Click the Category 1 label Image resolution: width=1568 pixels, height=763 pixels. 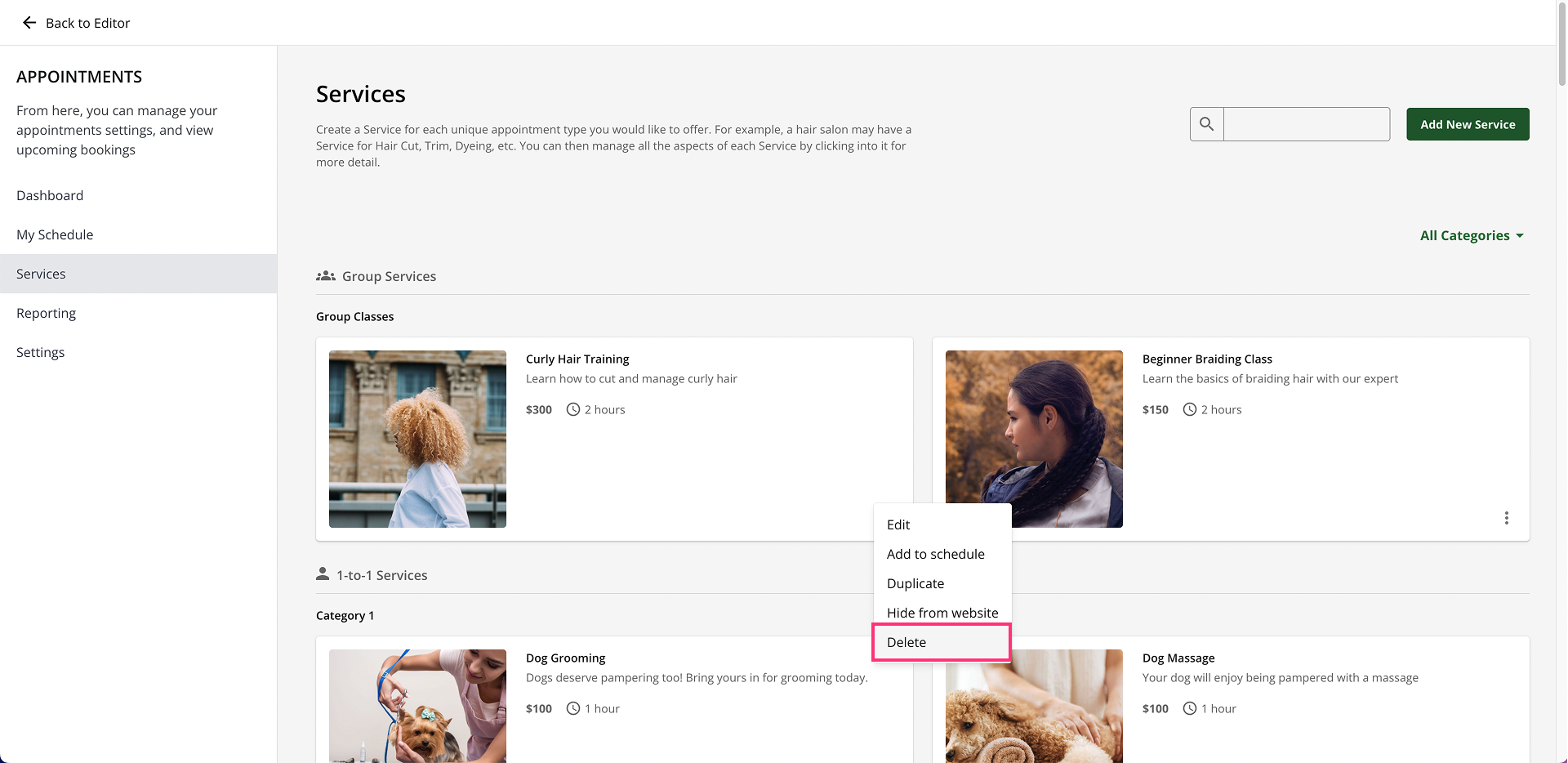(345, 615)
